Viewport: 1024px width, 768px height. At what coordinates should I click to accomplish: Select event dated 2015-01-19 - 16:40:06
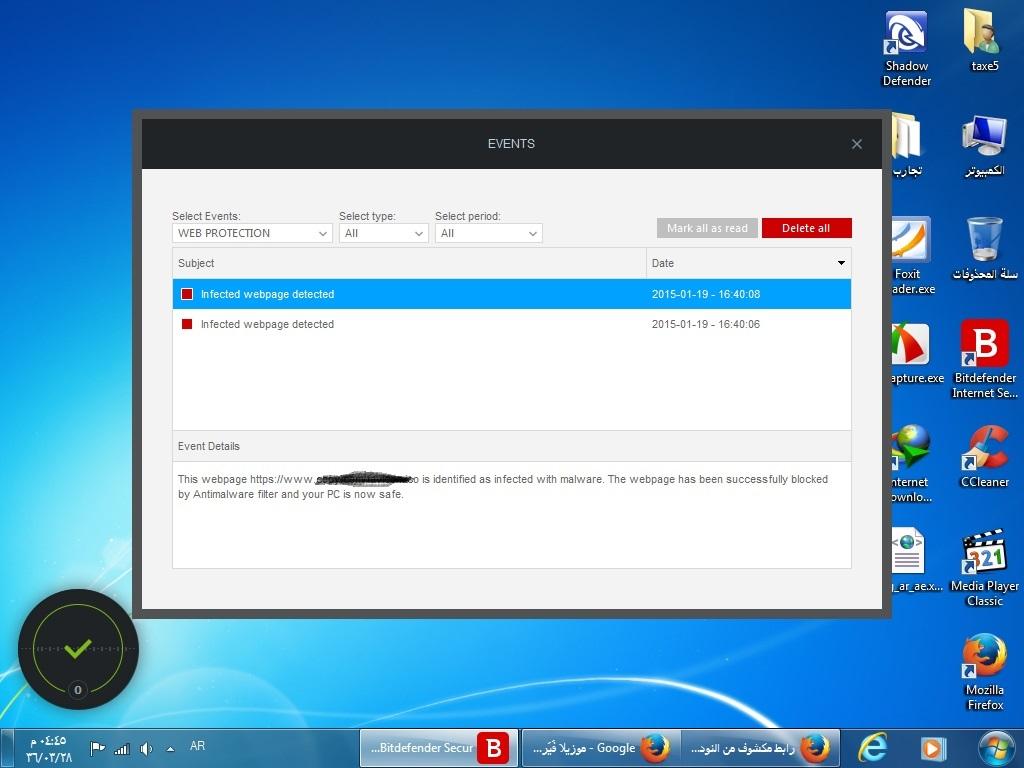click(x=512, y=324)
